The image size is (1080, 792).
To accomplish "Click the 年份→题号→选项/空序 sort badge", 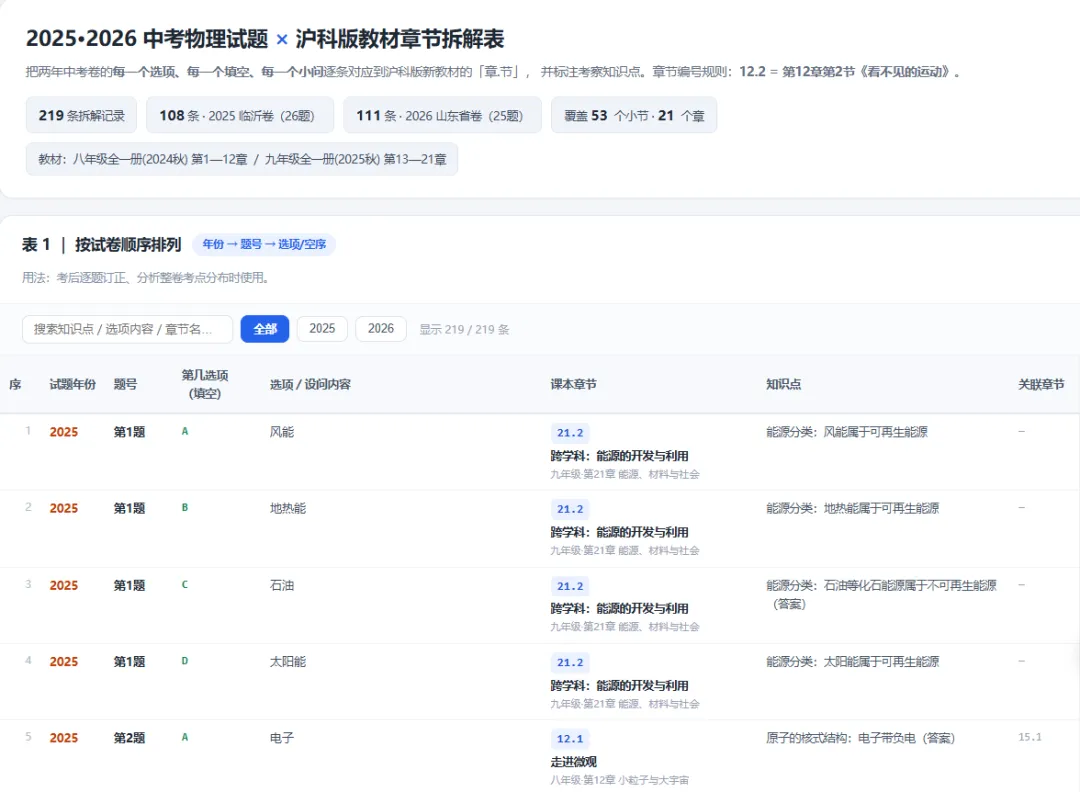I will click(x=264, y=244).
